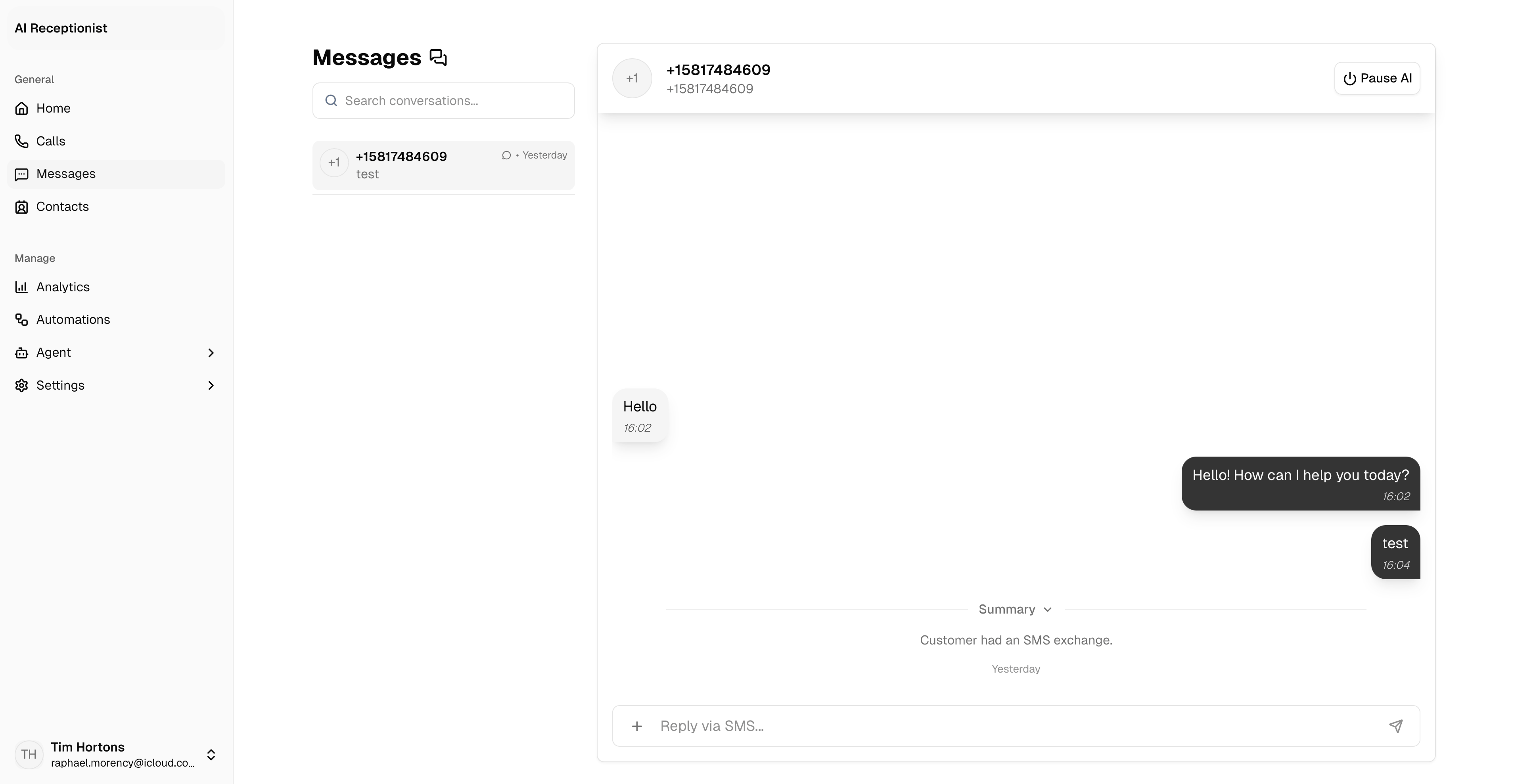This screenshot has width=1514, height=784.
Task: Click the power icon in Pause AI
Action: (1350, 79)
